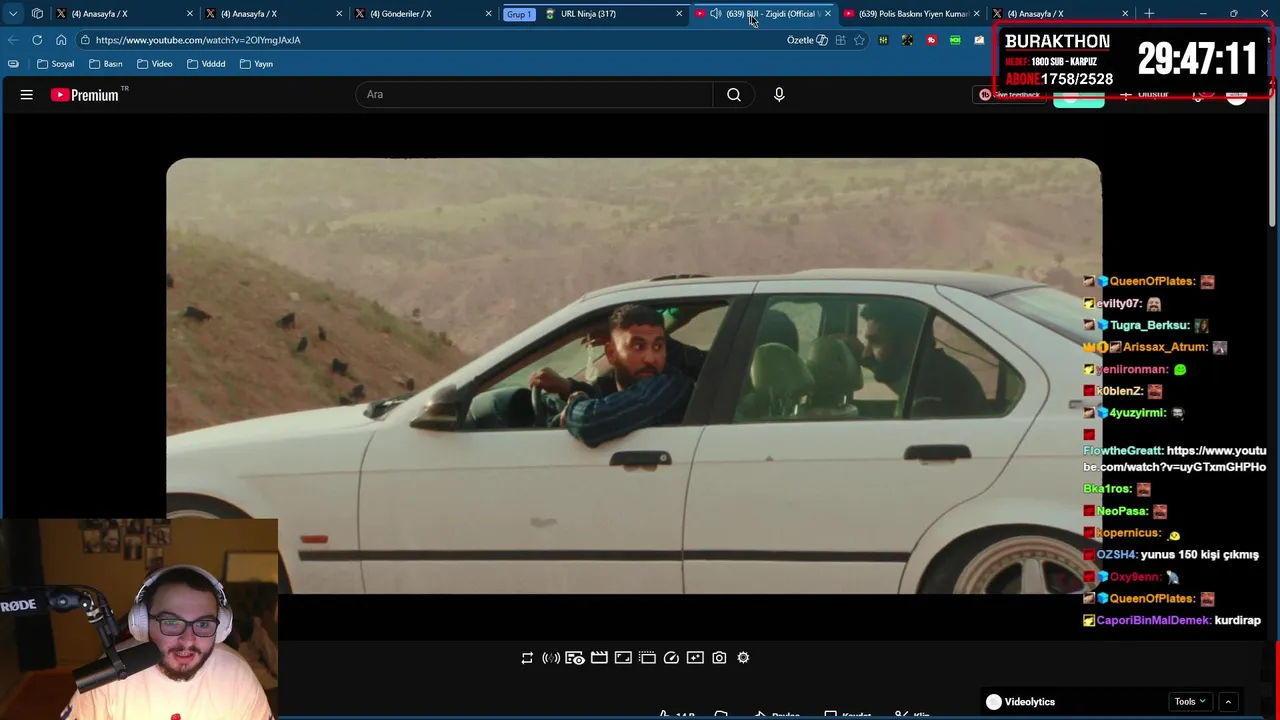Click the dotted-top window icon

(647, 658)
